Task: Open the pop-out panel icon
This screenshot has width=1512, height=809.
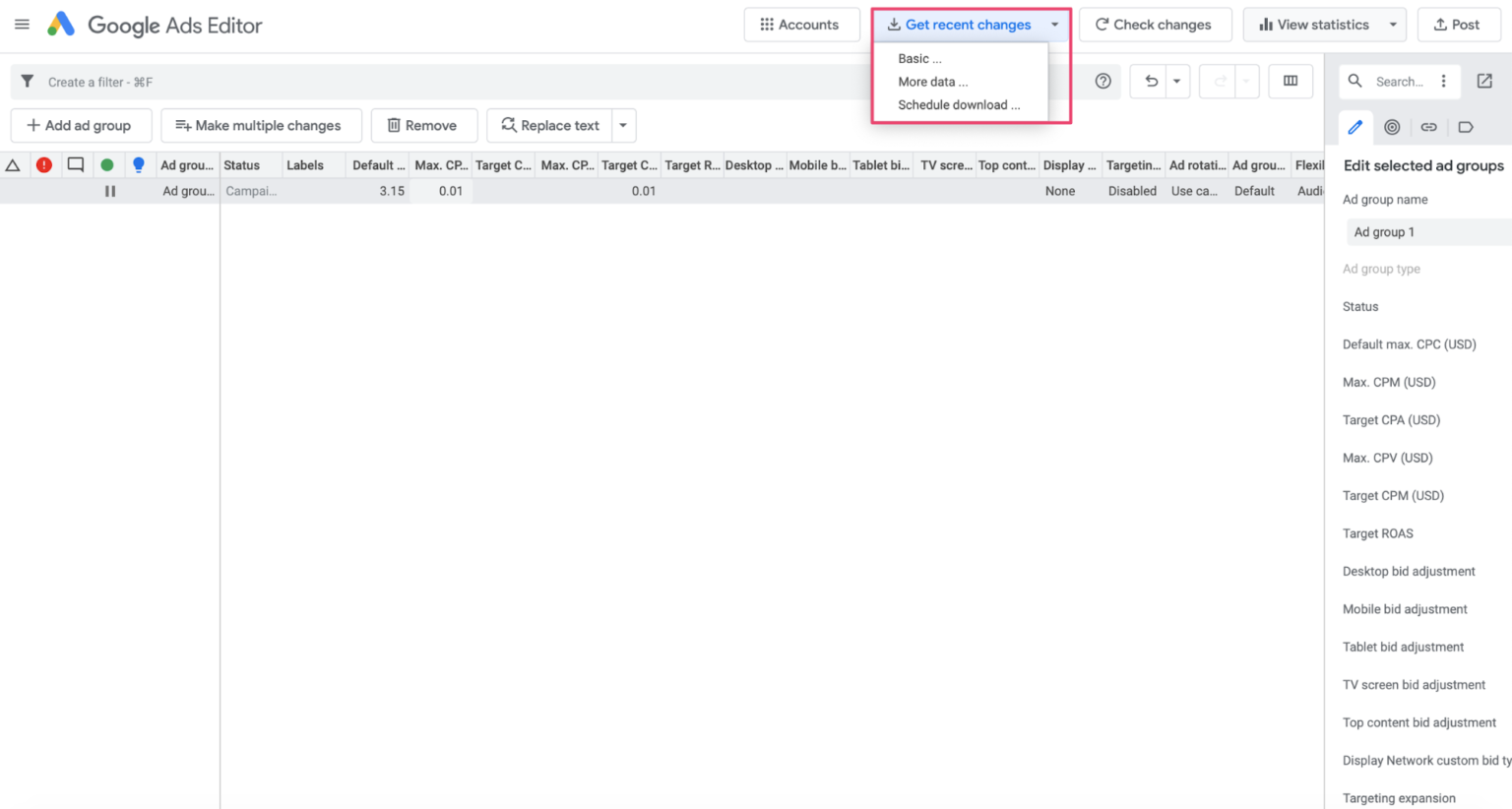Action: point(1484,81)
